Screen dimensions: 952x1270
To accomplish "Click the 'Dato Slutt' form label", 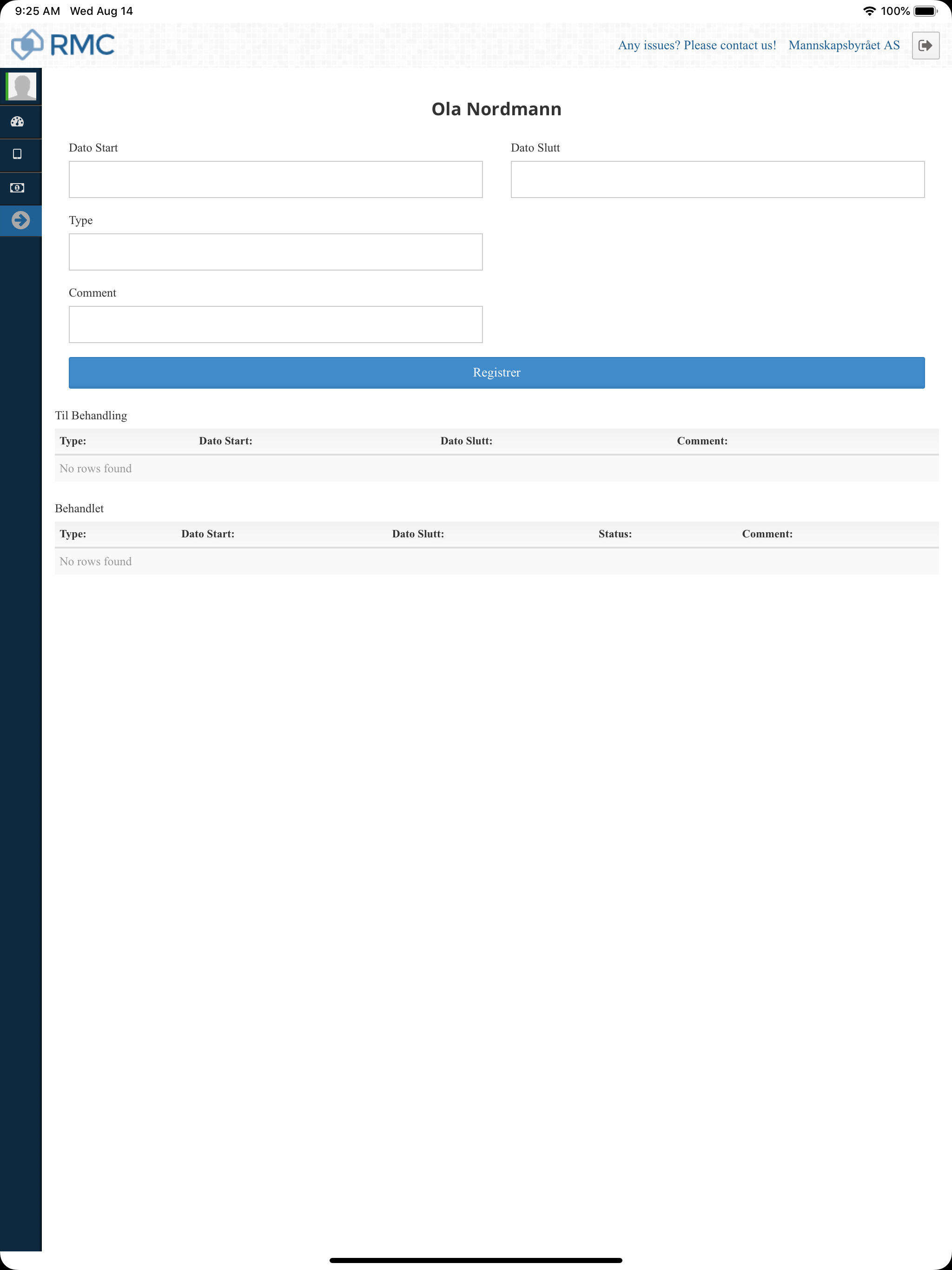I will pyautogui.click(x=535, y=147).
